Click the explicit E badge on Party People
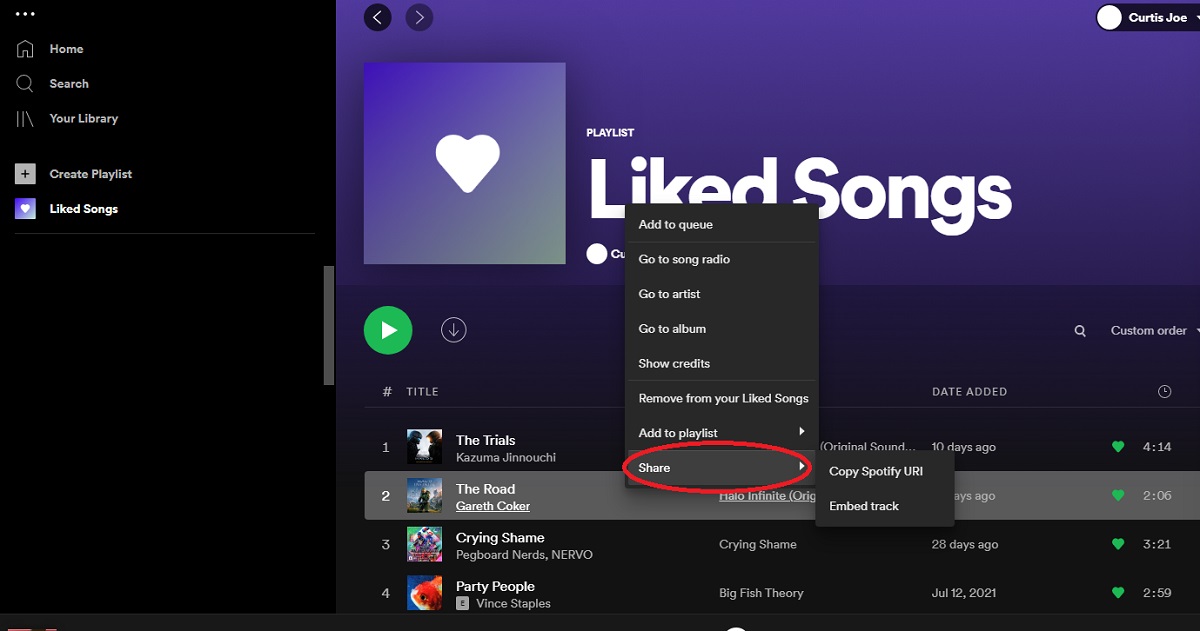The image size is (1200, 631). coord(462,604)
